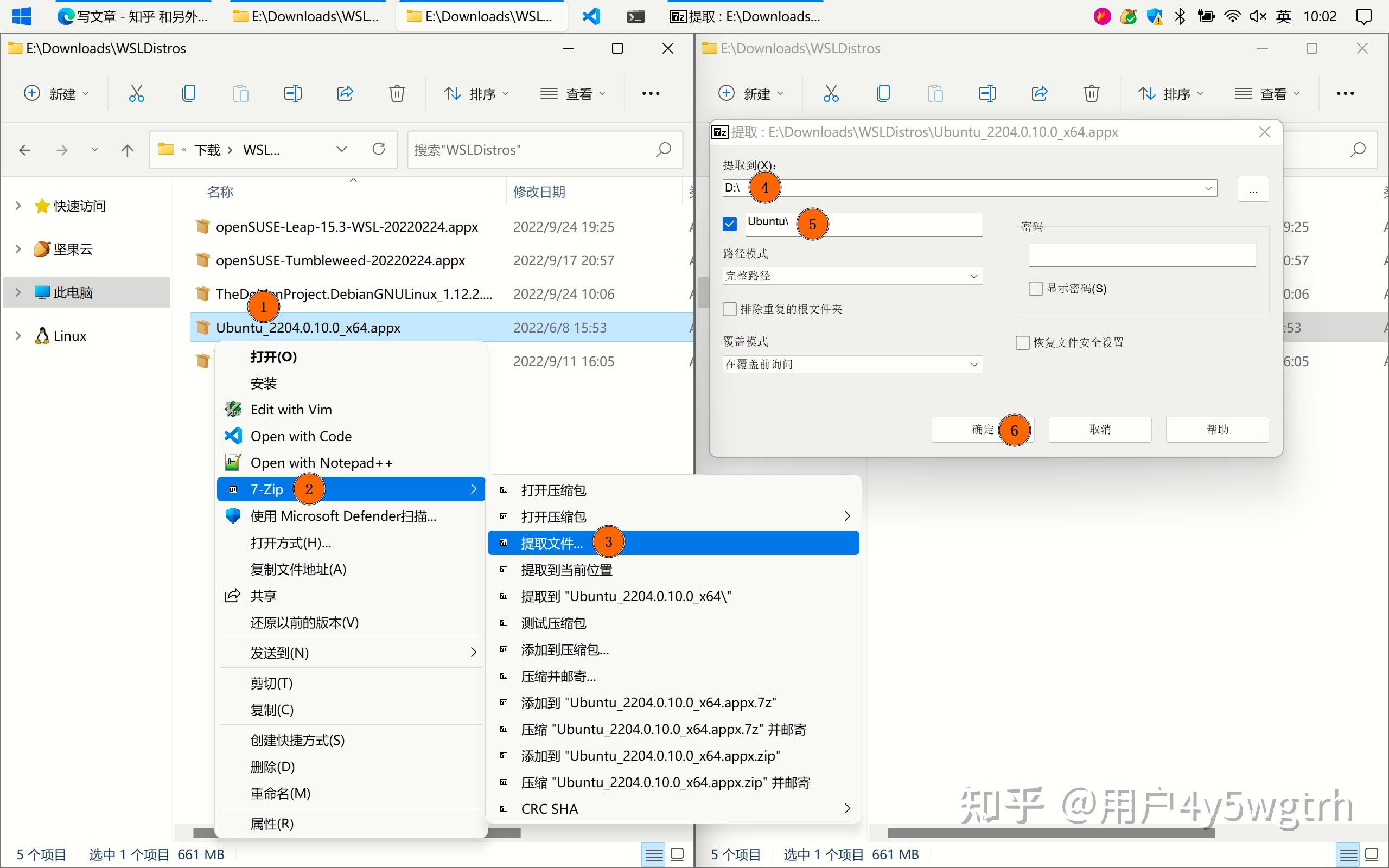Screen dimensions: 1389x868
Task: Click the Share icon in right Explorer window
Action: click(1040, 93)
